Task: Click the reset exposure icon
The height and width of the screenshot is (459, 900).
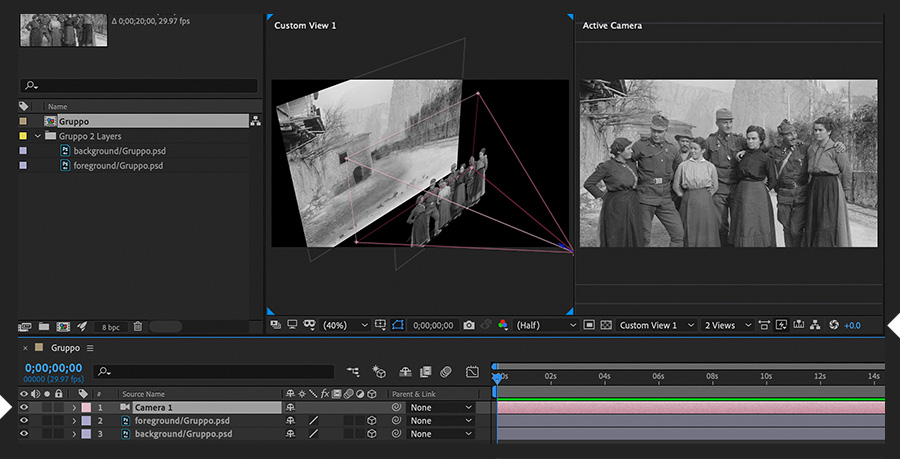Action: click(834, 326)
